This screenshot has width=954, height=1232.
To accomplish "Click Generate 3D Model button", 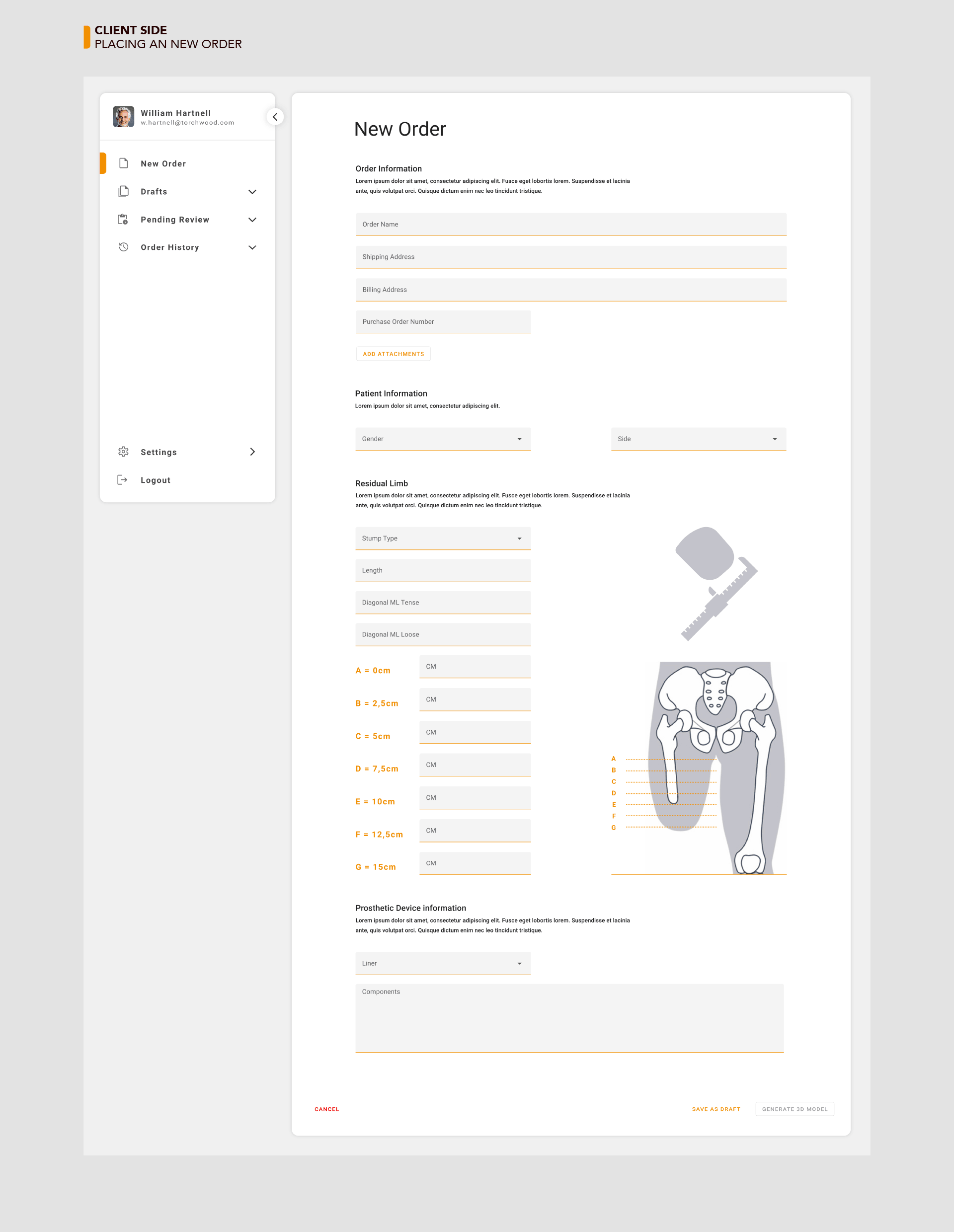I will [x=795, y=1109].
